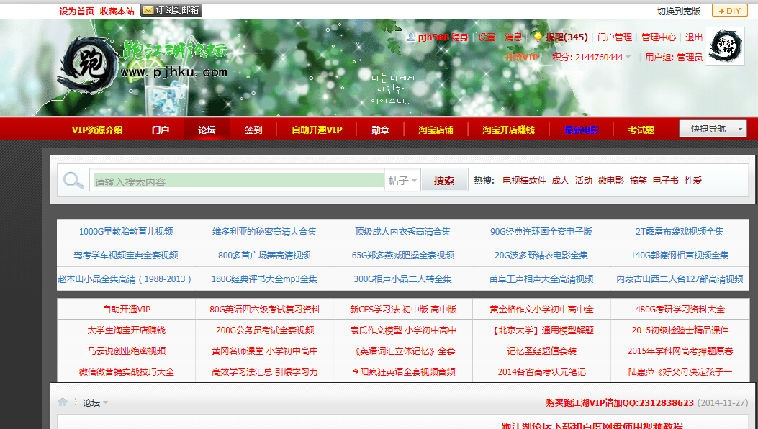Open 微信微营销实战技巧大全 link

tap(126, 372)
